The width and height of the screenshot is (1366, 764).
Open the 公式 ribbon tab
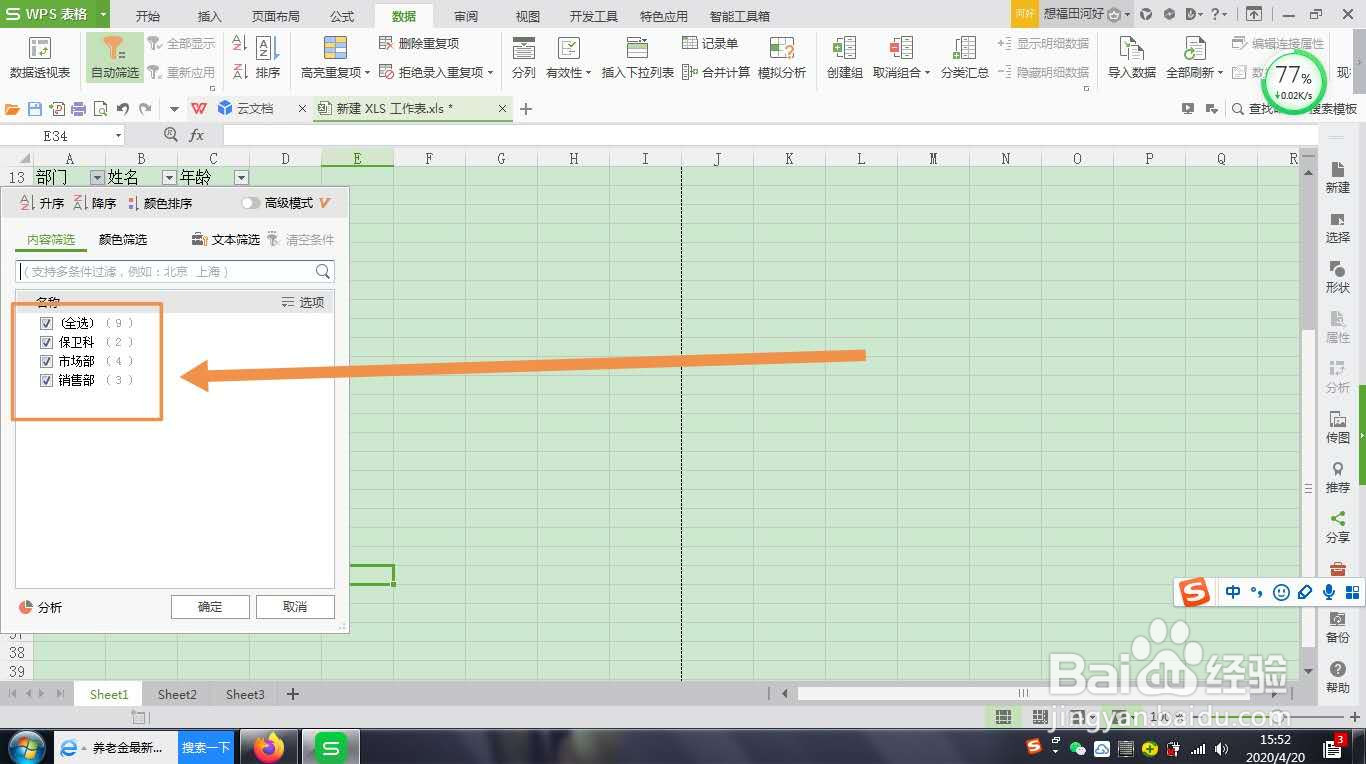click(x=342, y=16)
